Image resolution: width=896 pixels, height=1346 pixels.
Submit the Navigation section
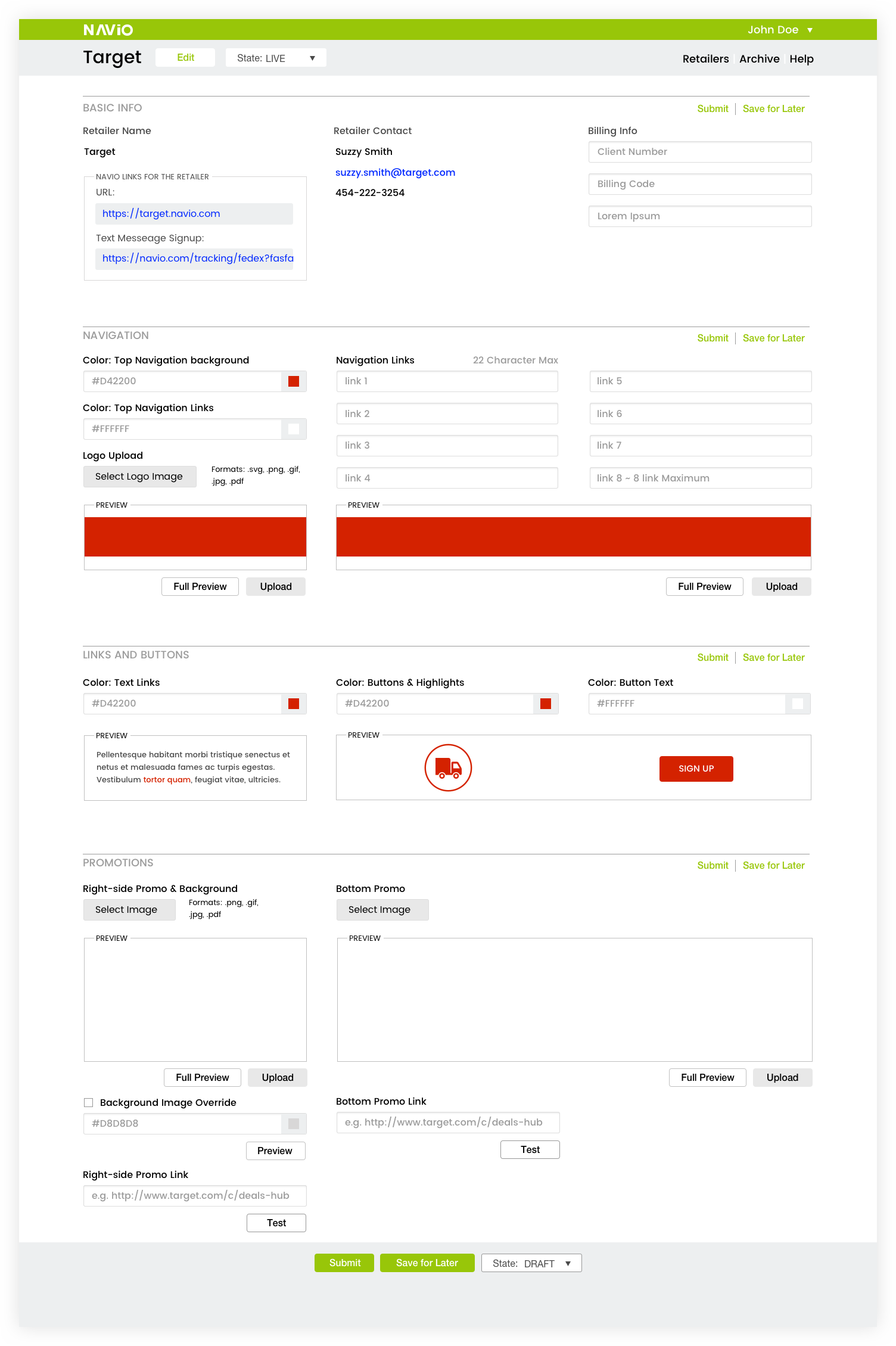coord(713,338)
